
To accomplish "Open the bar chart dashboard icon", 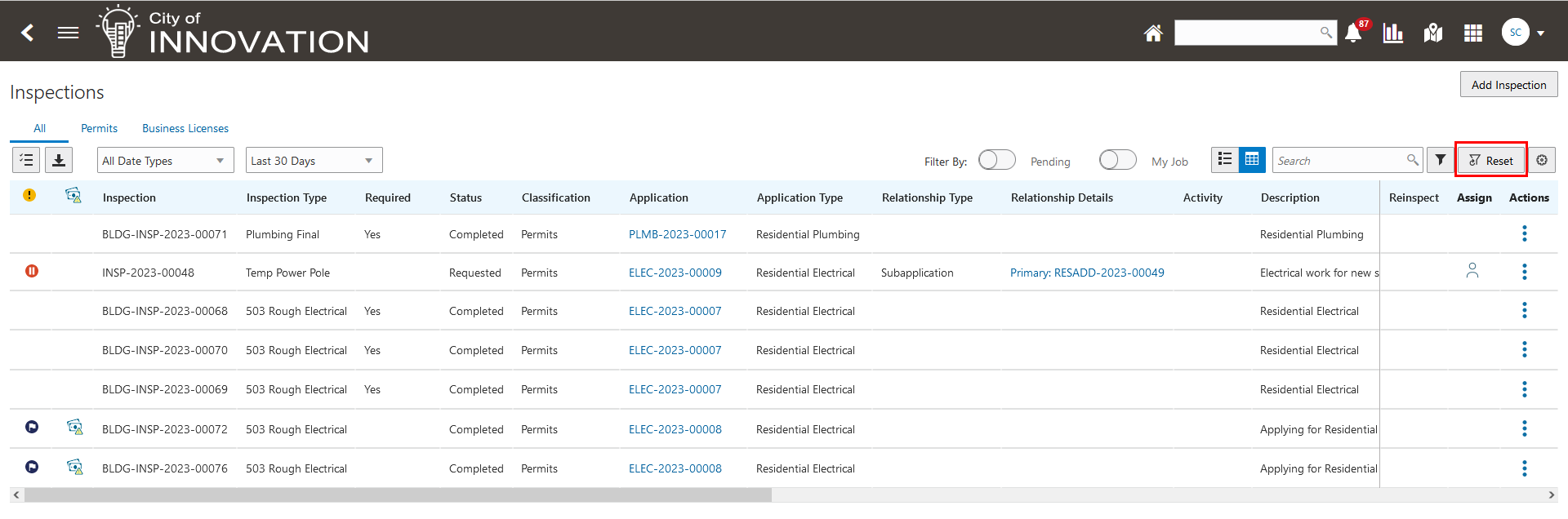I will [1392, 33].
